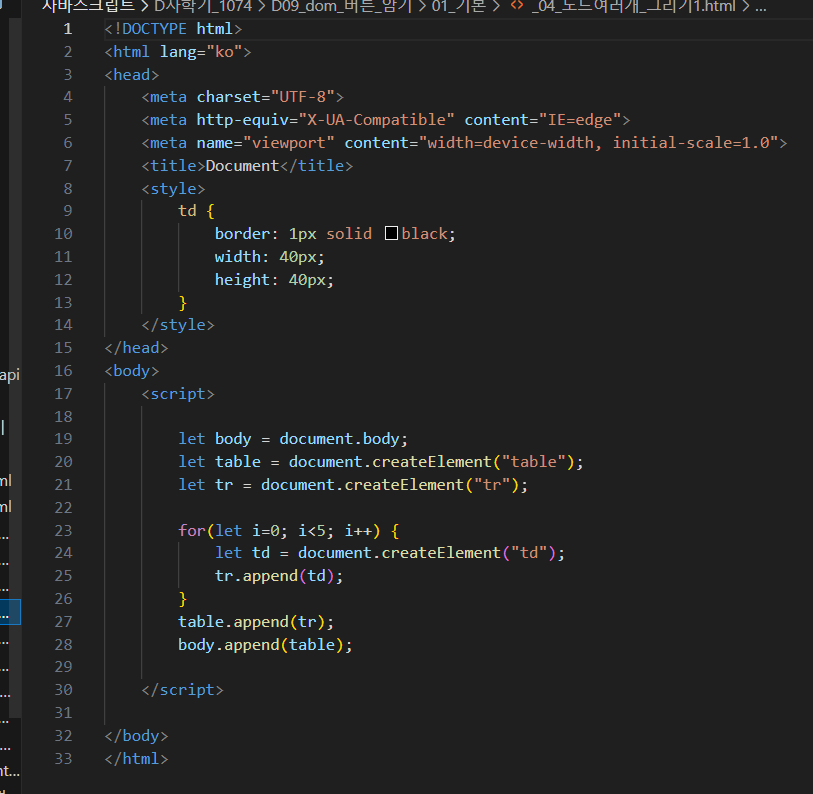Click line number 17 in the gutter

63,394
